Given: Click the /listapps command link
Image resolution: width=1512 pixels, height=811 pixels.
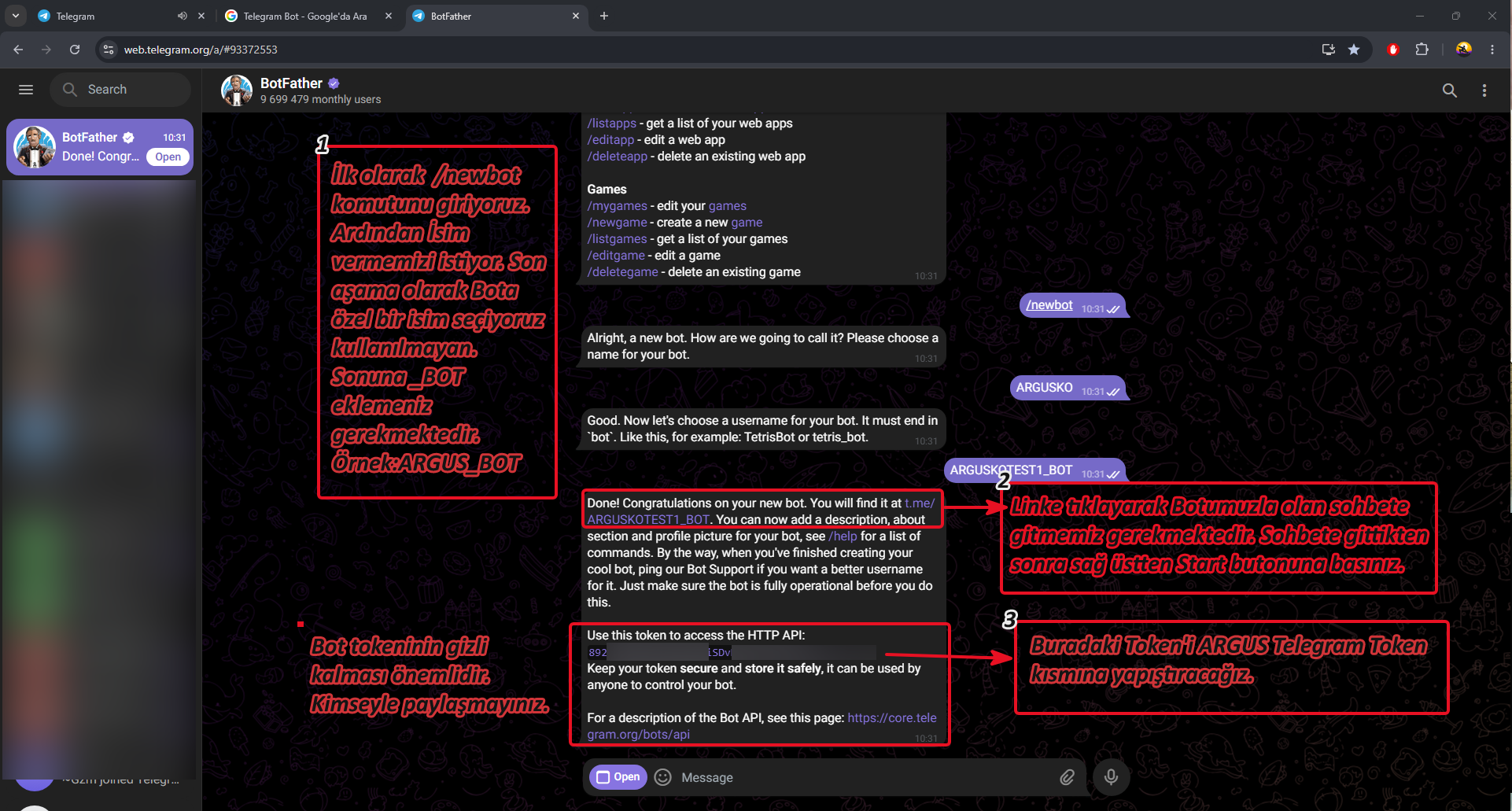Looking at the screenshot, I should pos(611,123).
